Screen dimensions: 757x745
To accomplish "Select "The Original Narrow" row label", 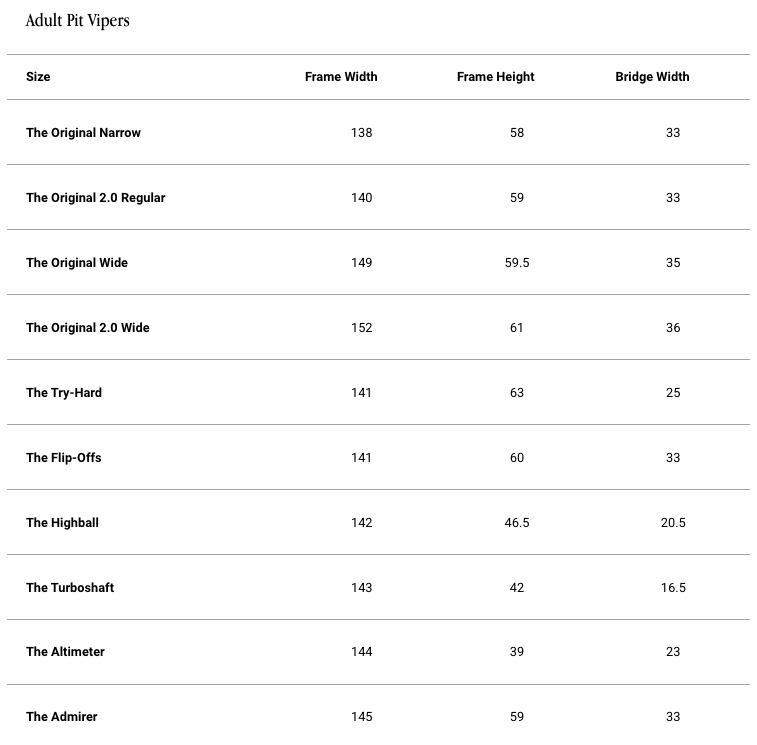I will tap(83, 133).
